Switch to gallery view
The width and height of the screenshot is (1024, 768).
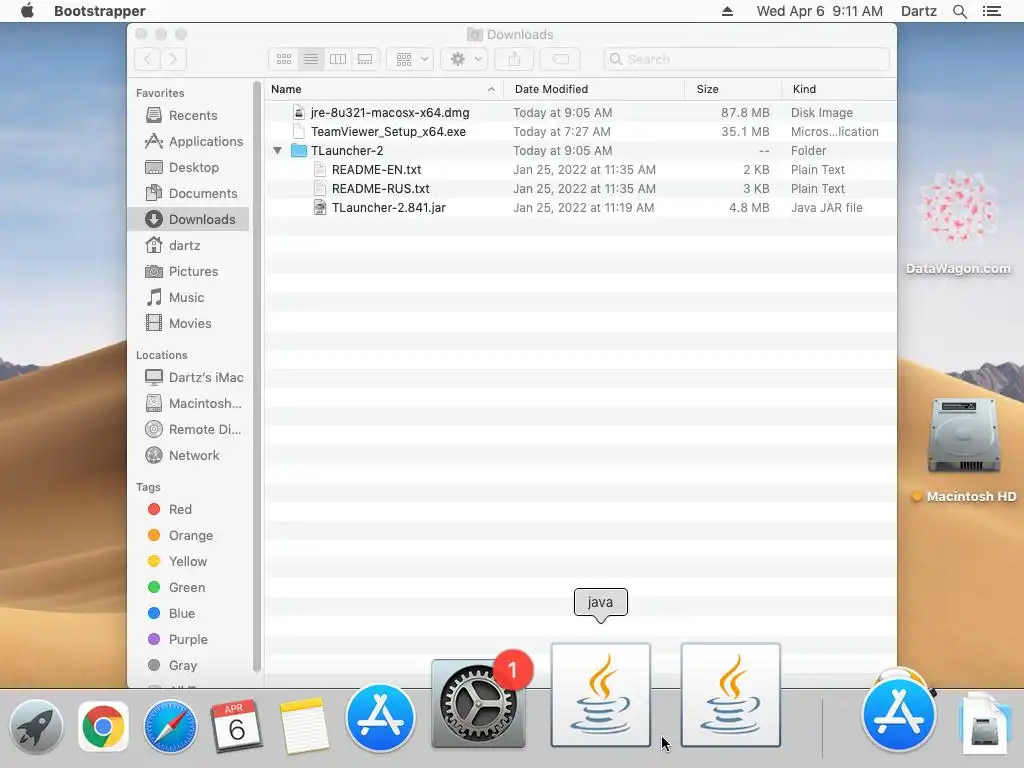365,59
